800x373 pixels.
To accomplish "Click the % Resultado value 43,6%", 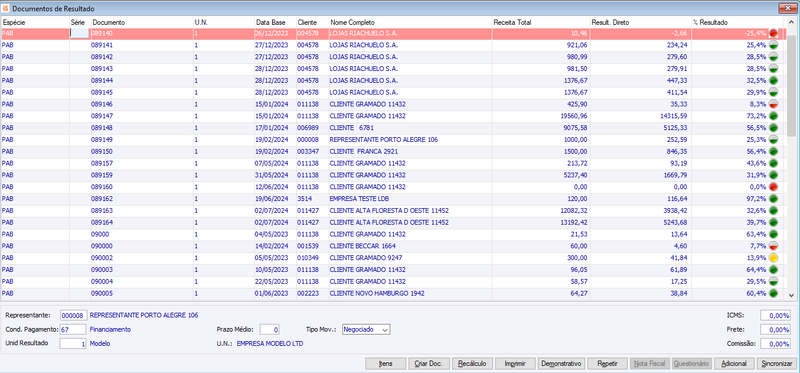I will point(758,163).
